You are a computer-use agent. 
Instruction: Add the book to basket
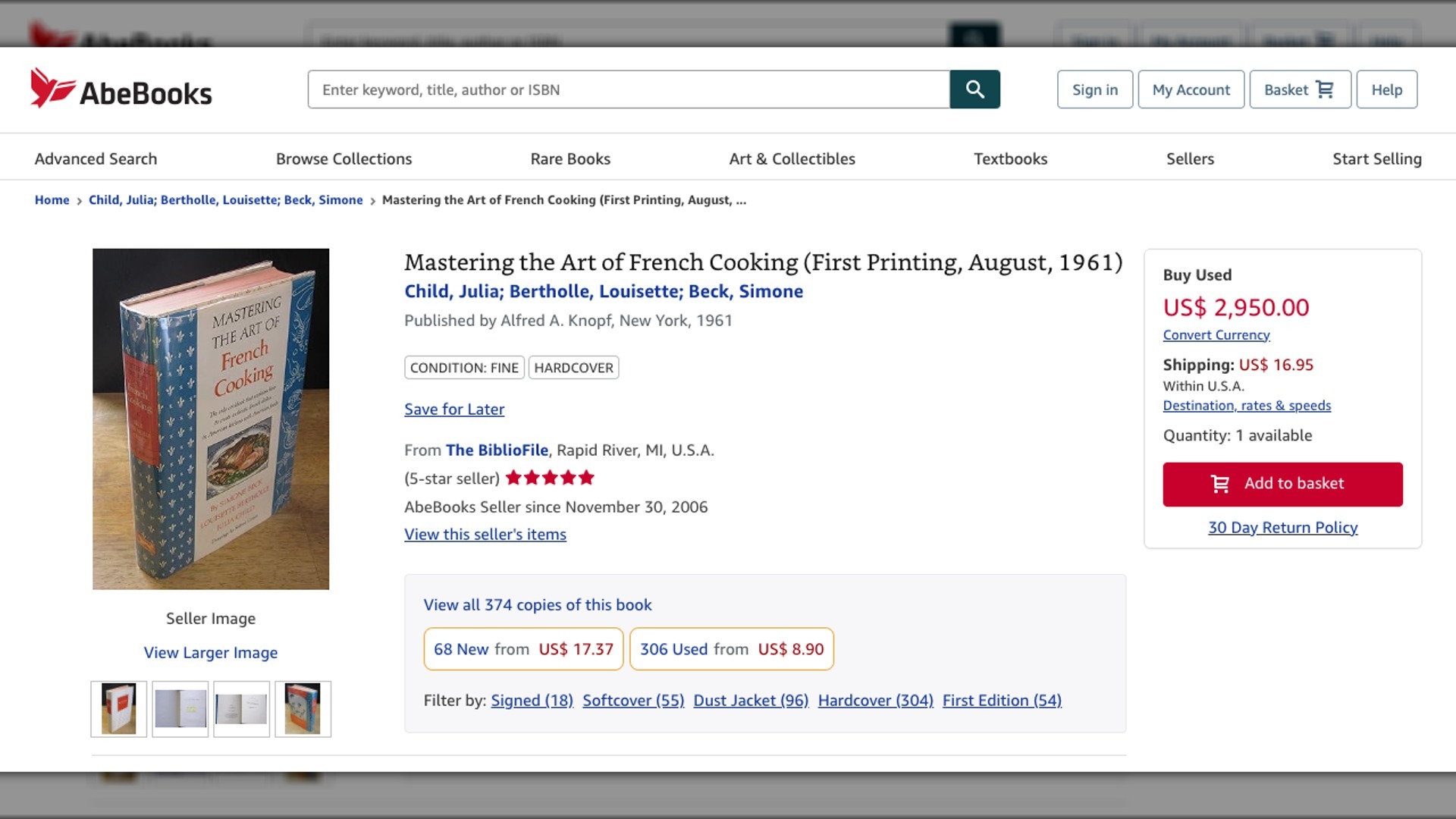click(x=1282, y=484)
